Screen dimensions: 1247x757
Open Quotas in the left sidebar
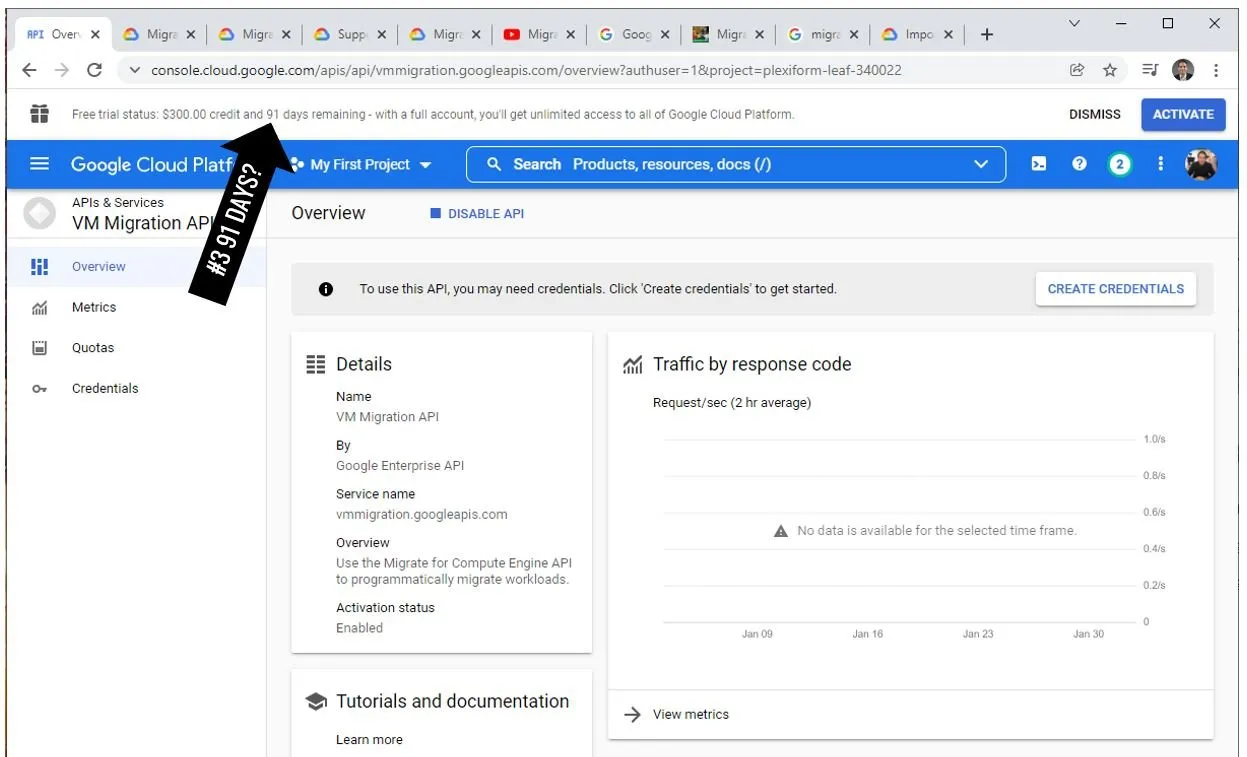pyautogui.click(x=136, y=348)
